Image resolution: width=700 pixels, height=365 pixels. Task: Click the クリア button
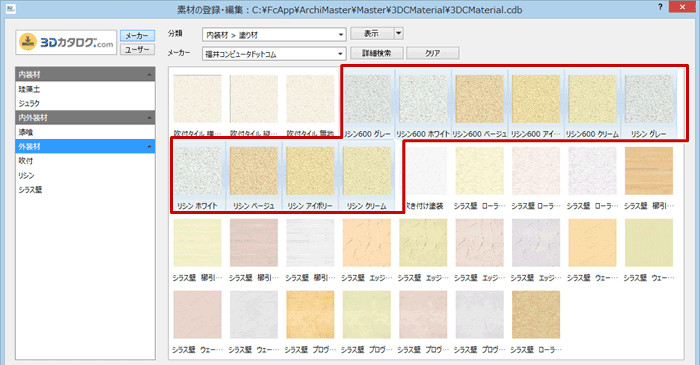pos(432,53)
